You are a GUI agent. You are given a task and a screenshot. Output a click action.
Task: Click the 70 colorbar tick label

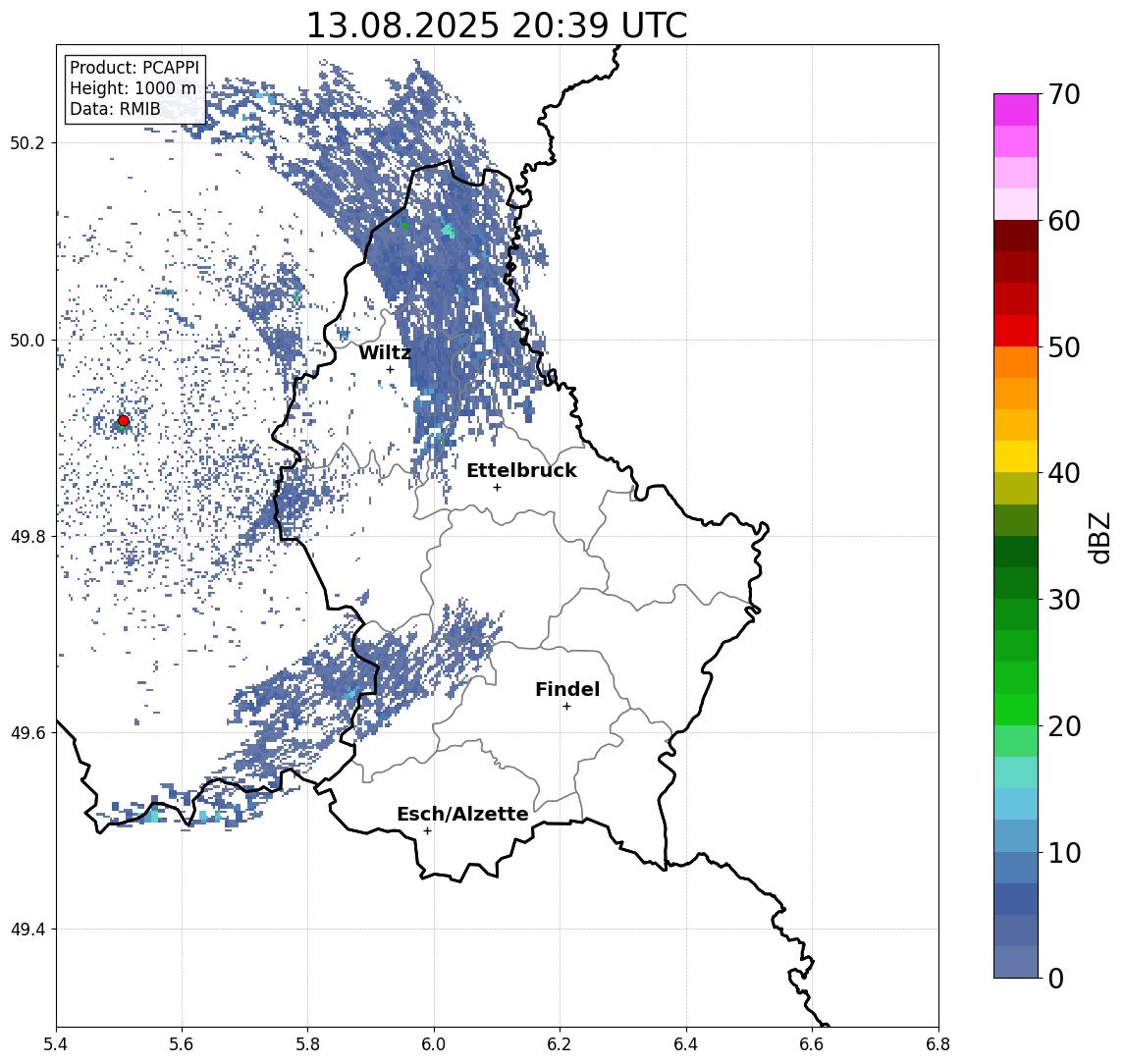point(1064,94)
